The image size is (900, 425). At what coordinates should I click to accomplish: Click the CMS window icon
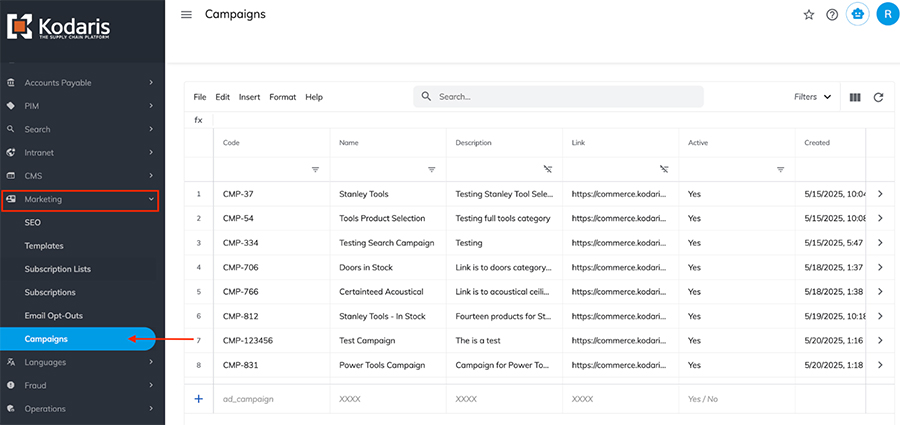pyautogui.click(x=11, y=176)
